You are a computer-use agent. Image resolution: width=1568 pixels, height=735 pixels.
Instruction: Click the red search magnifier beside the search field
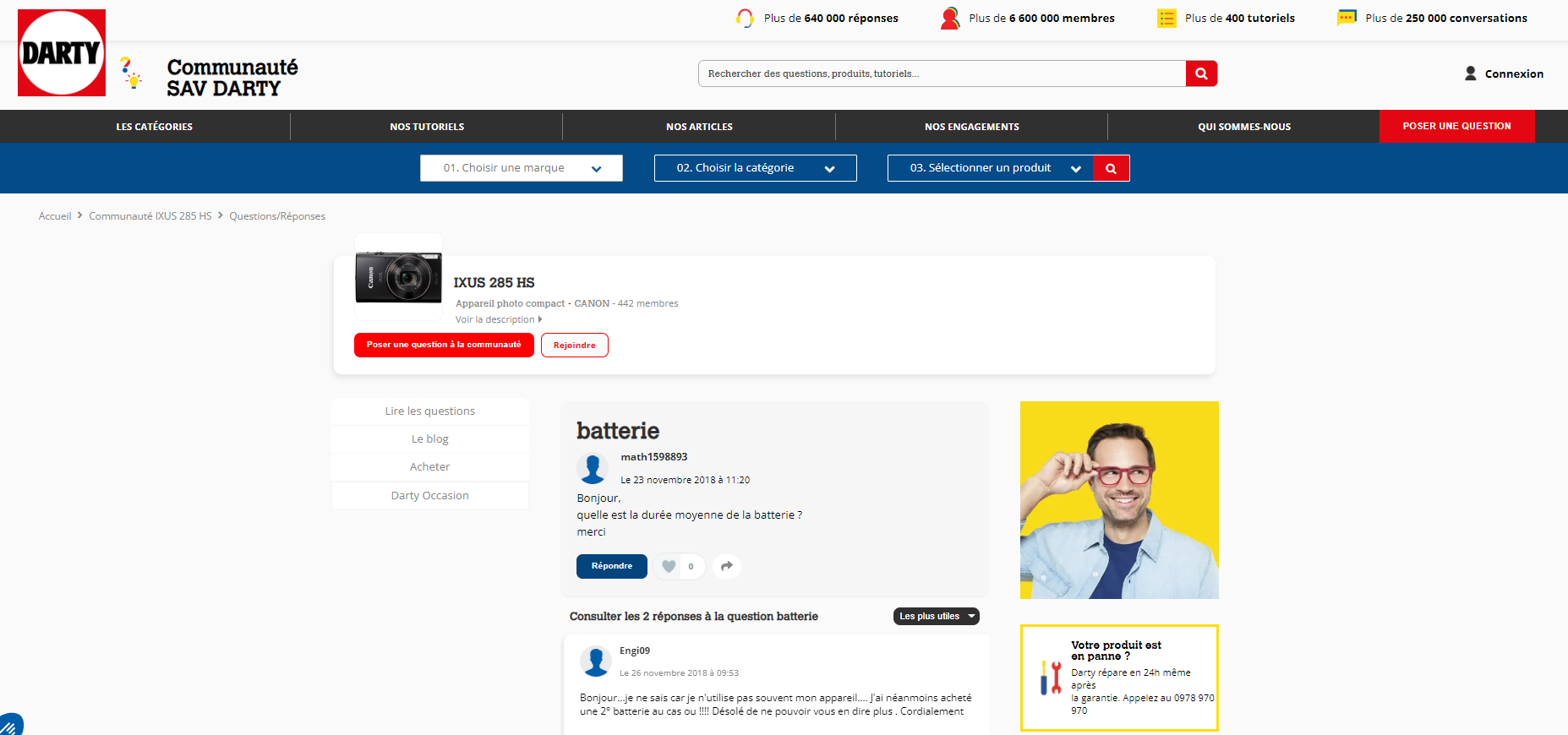[1201, 73]
